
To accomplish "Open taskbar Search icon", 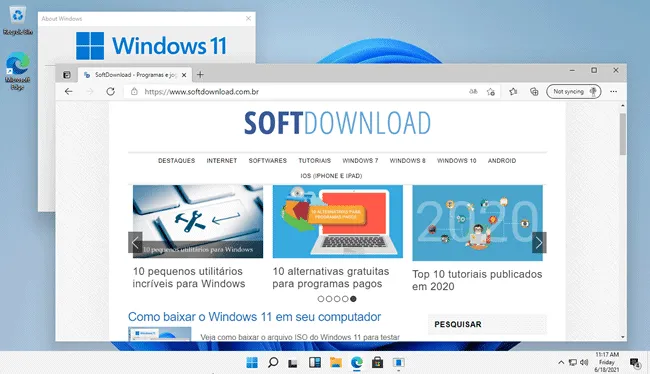I will point(273,362).
